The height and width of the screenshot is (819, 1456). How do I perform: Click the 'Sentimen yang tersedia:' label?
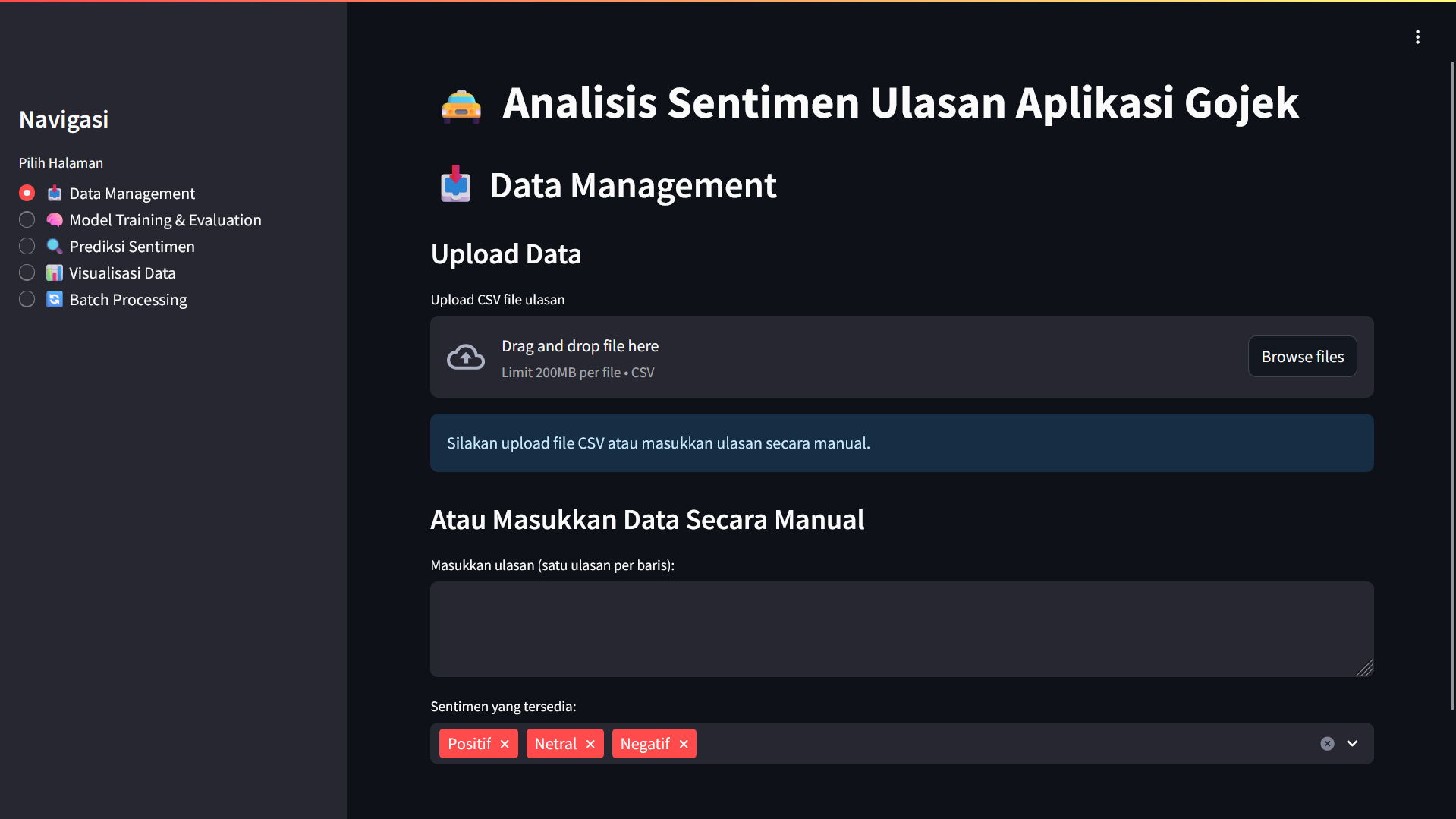point(503,707)
